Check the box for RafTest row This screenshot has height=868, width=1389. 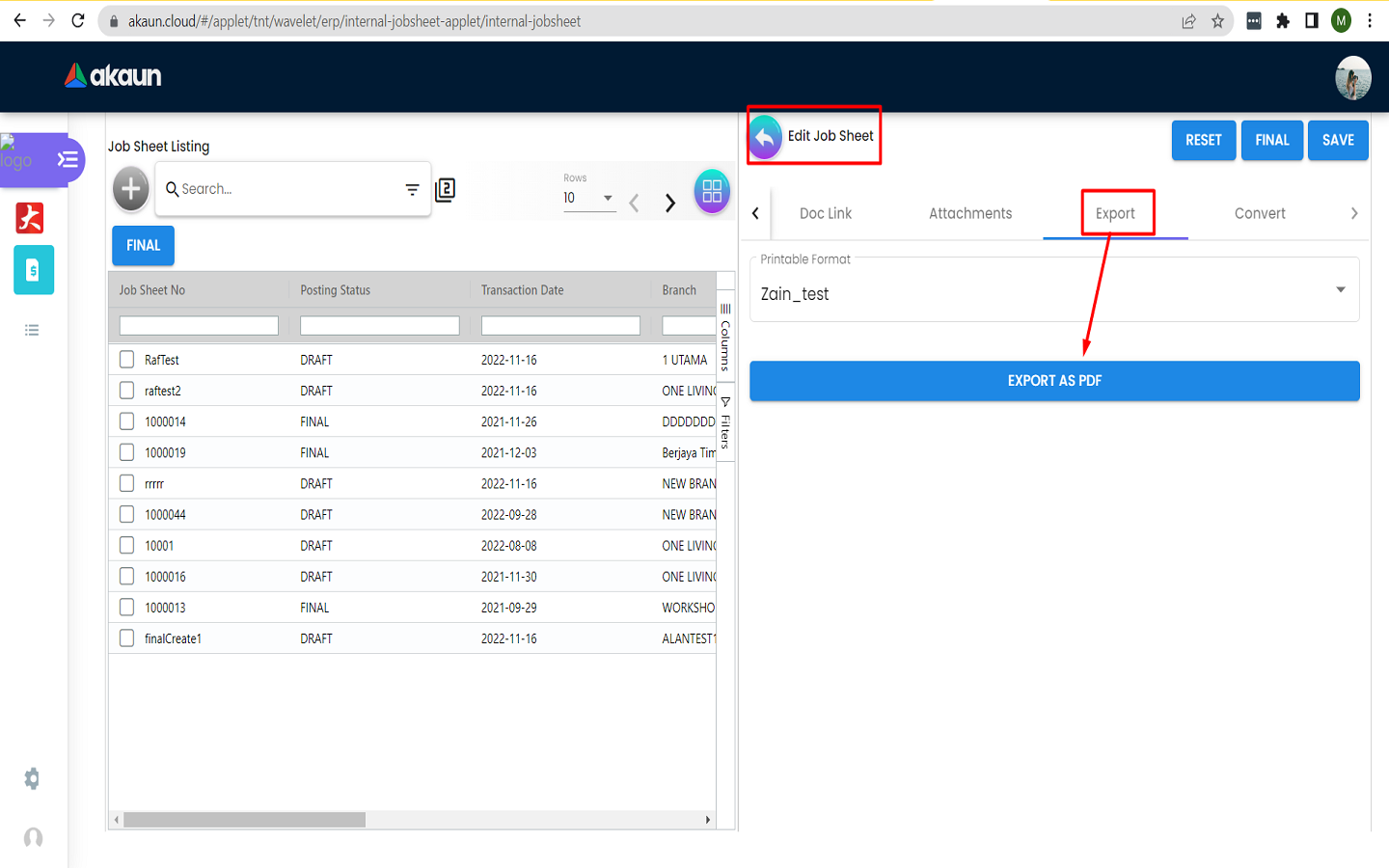pos(127,360)
